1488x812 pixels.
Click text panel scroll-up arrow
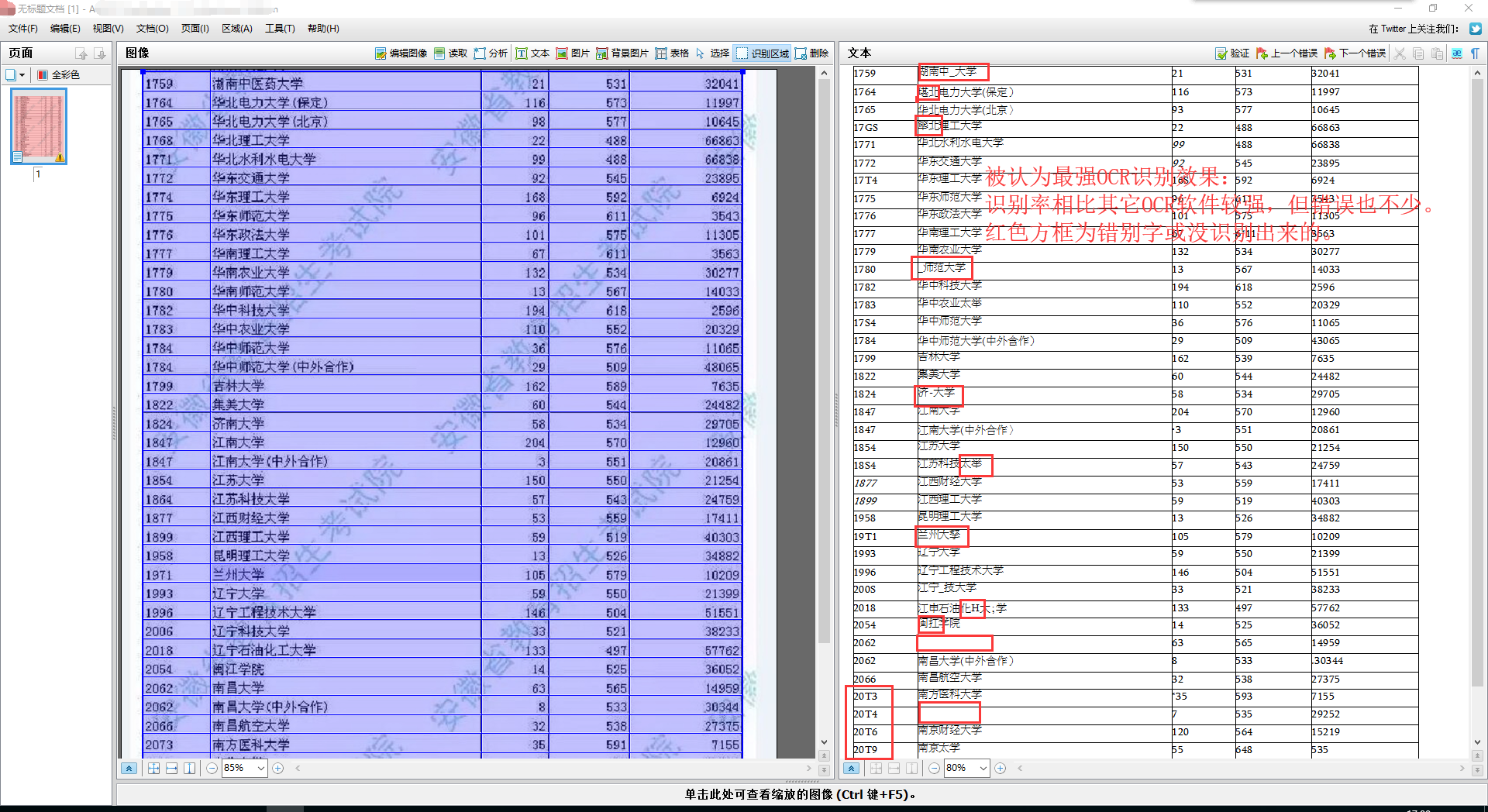(x=1477, y=73)
